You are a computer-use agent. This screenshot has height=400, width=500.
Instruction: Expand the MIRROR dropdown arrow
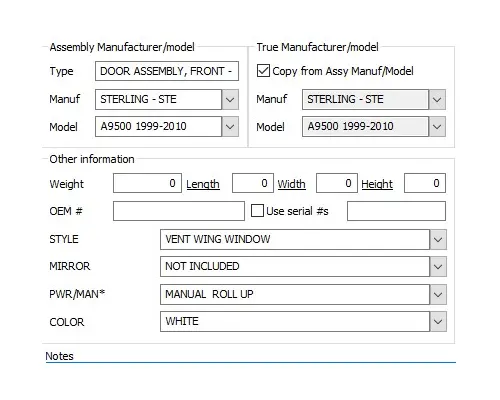click(438, 267)
